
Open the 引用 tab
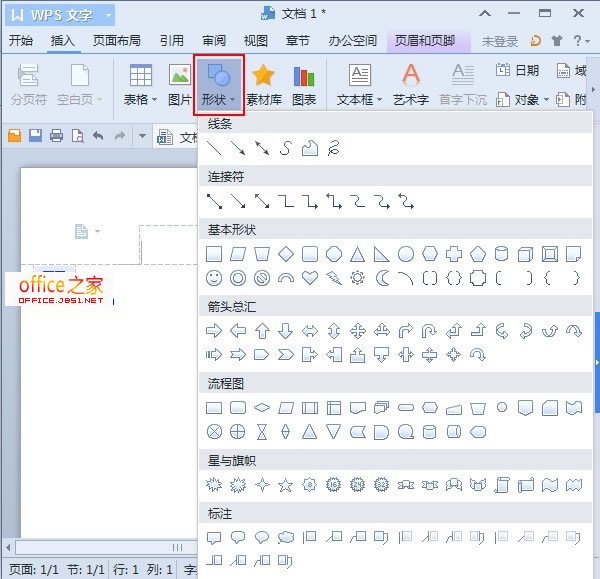(172, 41)
